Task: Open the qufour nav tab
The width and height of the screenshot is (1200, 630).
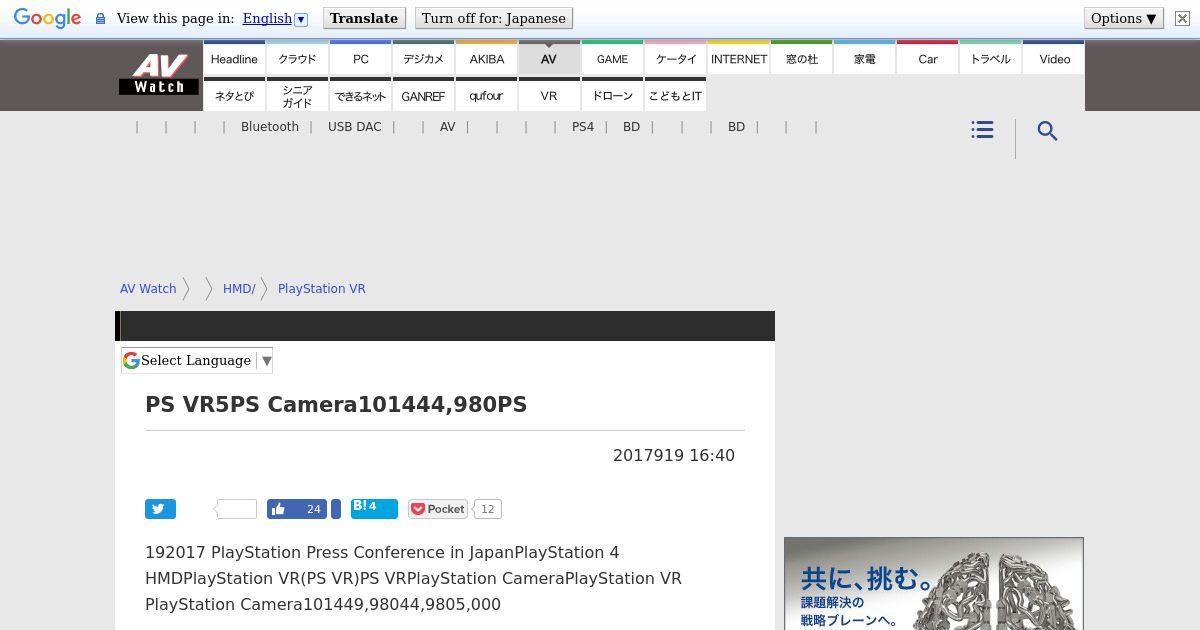Action: [x=487, y=95]
